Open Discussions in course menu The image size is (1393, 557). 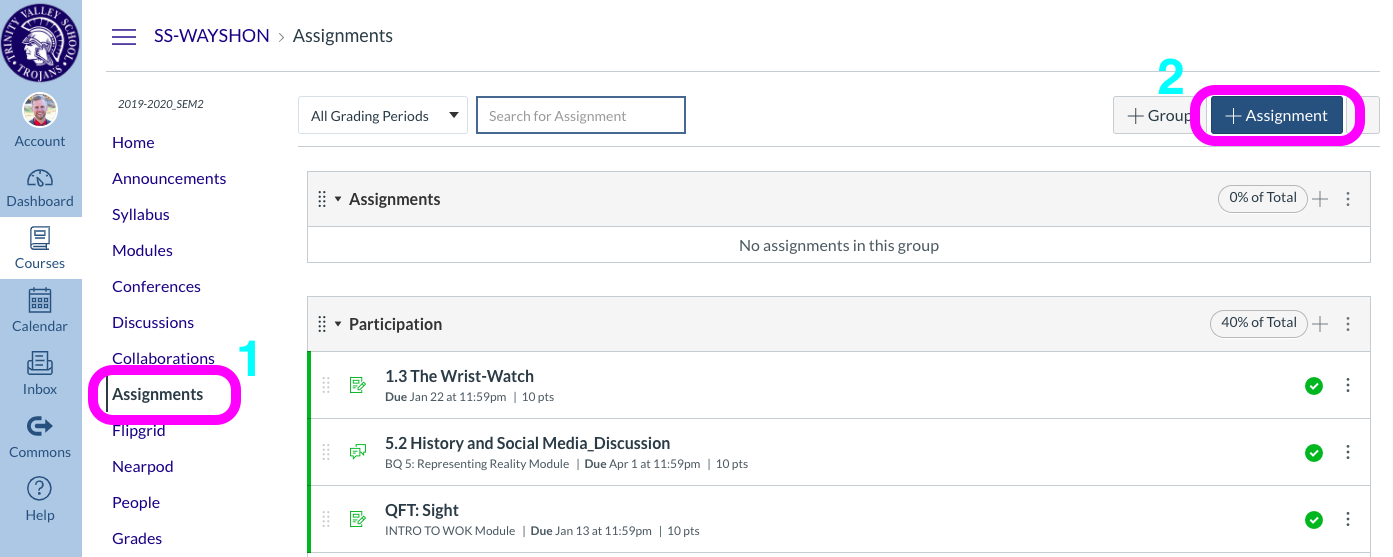pyautogui.click(x=153, y=322)
